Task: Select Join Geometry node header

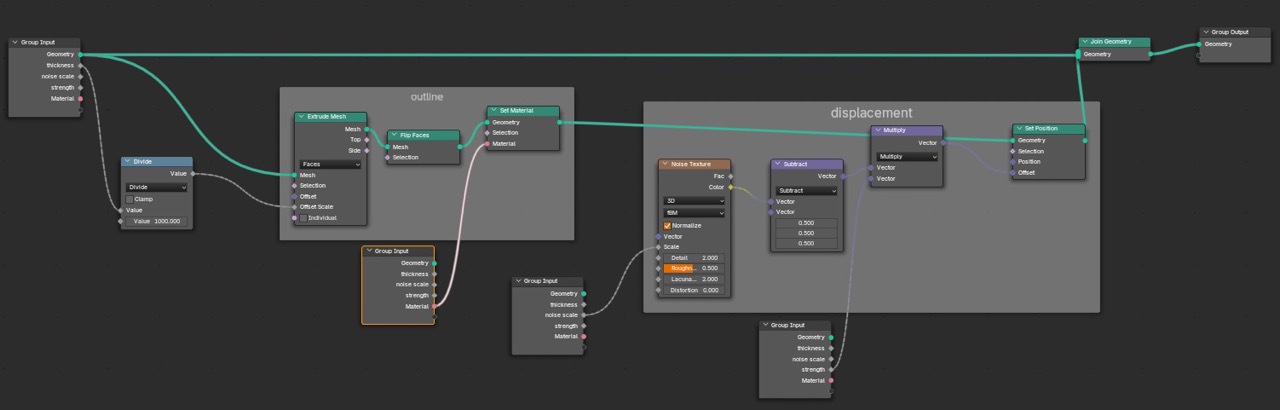Action: coord(1114,42)
